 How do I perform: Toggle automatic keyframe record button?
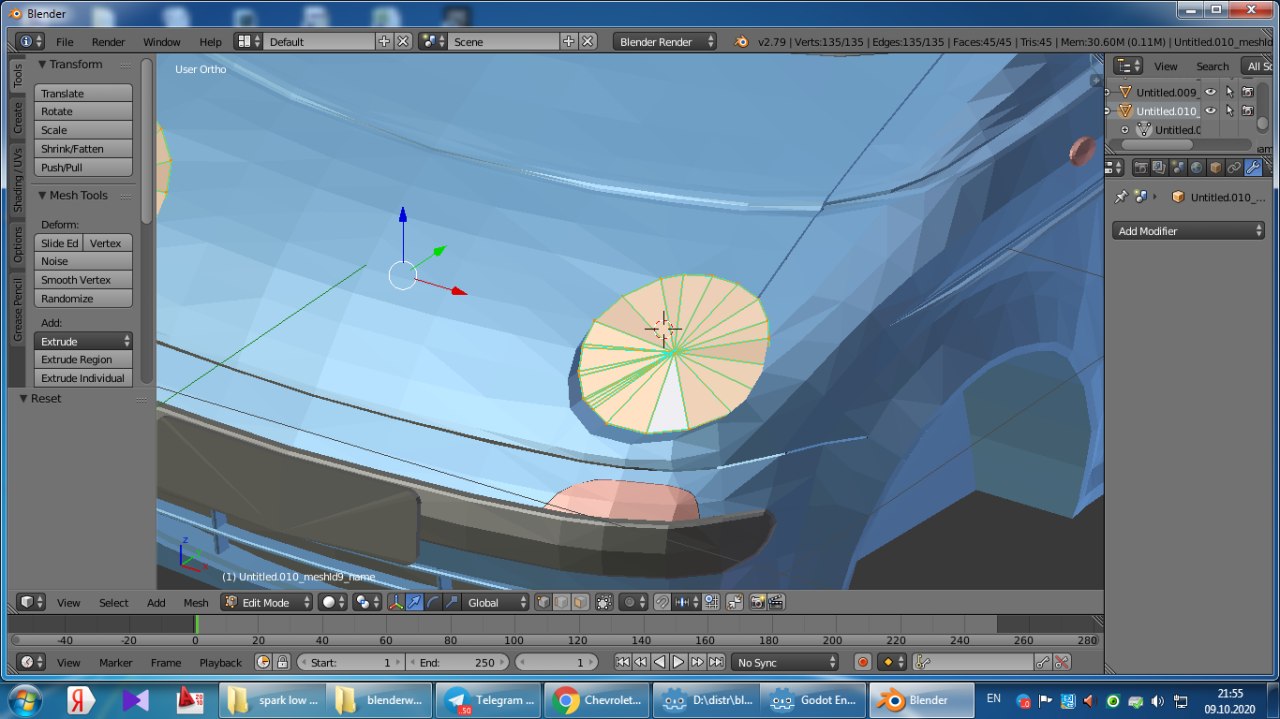coord(862,662)
